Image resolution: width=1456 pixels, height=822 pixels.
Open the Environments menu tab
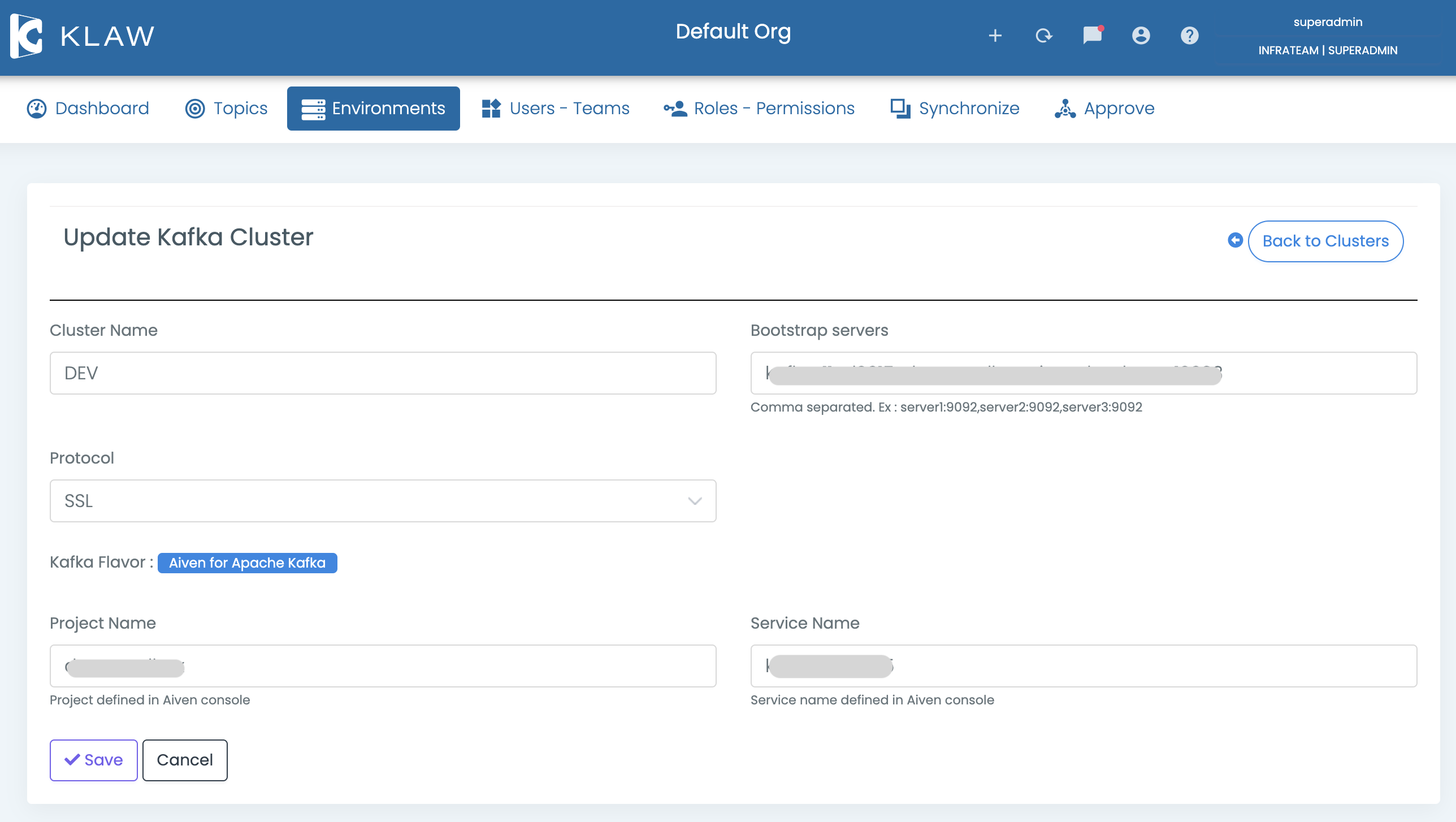coord(373,109)
